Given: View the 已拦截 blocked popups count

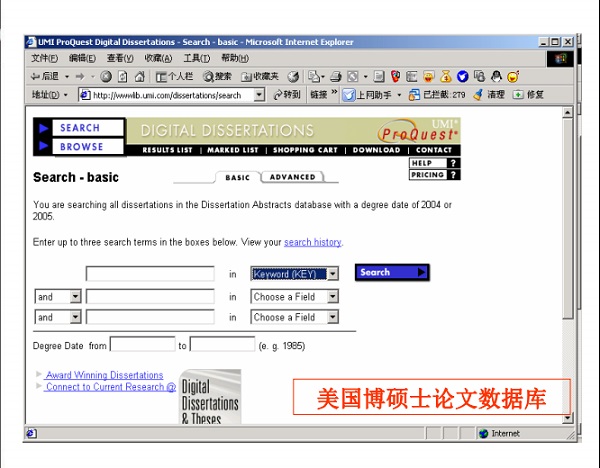Looking at the screenshot, I should click(437, 95).
